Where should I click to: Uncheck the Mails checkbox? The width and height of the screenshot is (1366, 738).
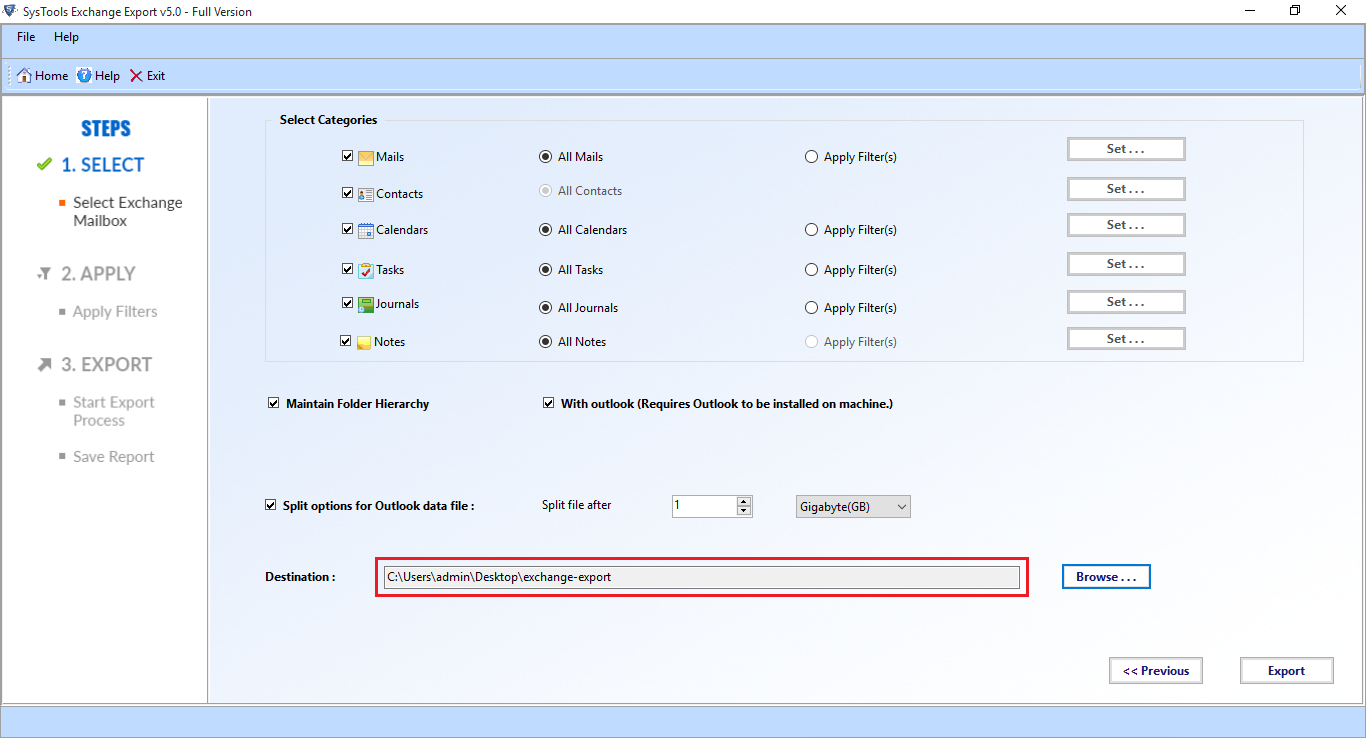click(x=347, y=156)
